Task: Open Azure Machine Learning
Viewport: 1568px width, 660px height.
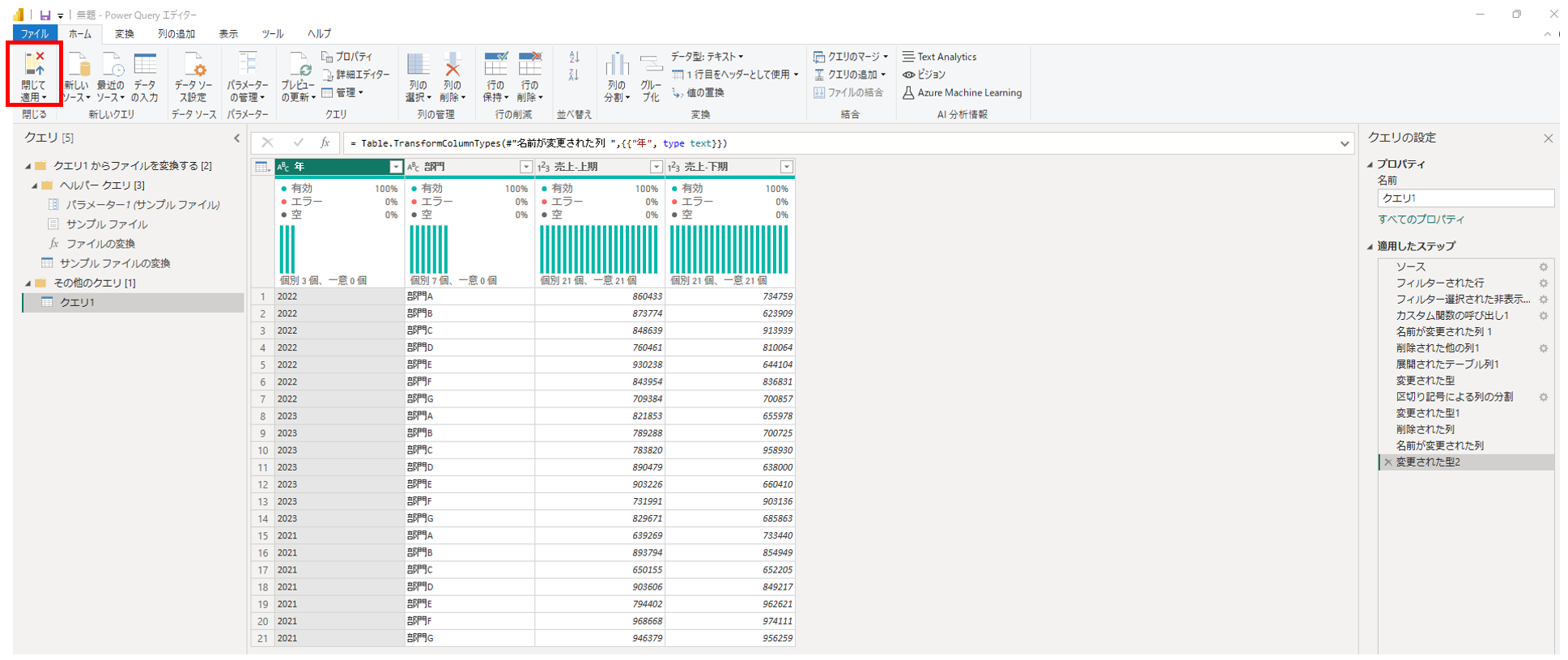Action: tap(962, 92)
